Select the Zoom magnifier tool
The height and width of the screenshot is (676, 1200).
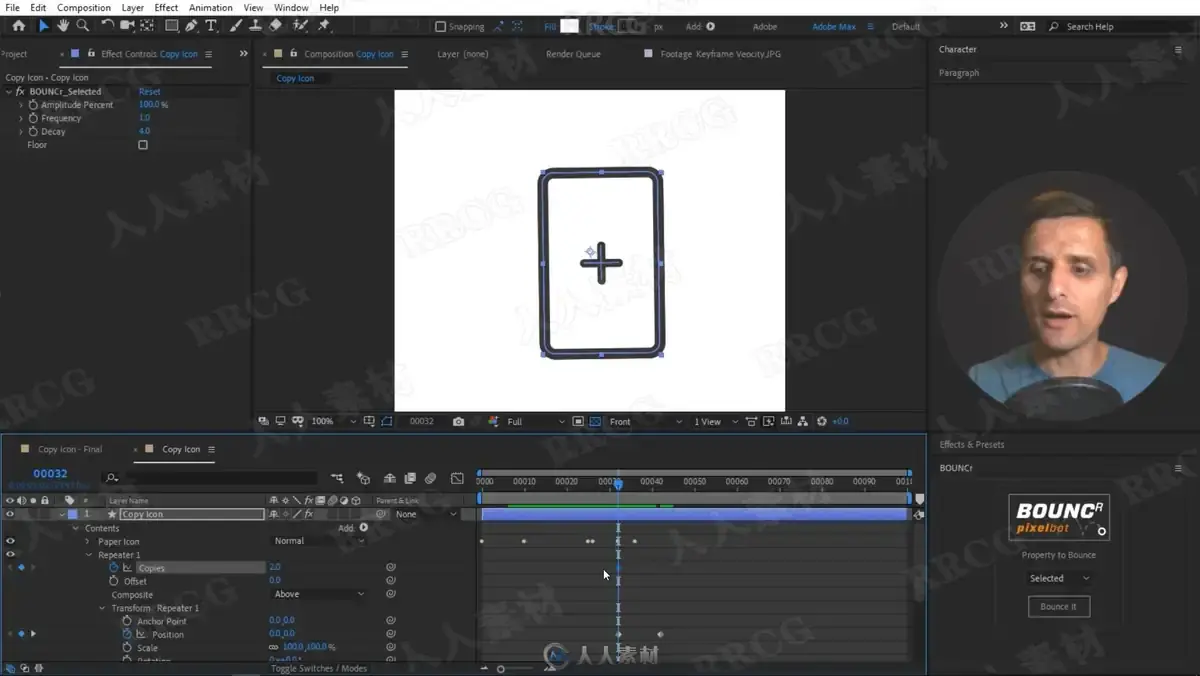[x=83, y=26]
